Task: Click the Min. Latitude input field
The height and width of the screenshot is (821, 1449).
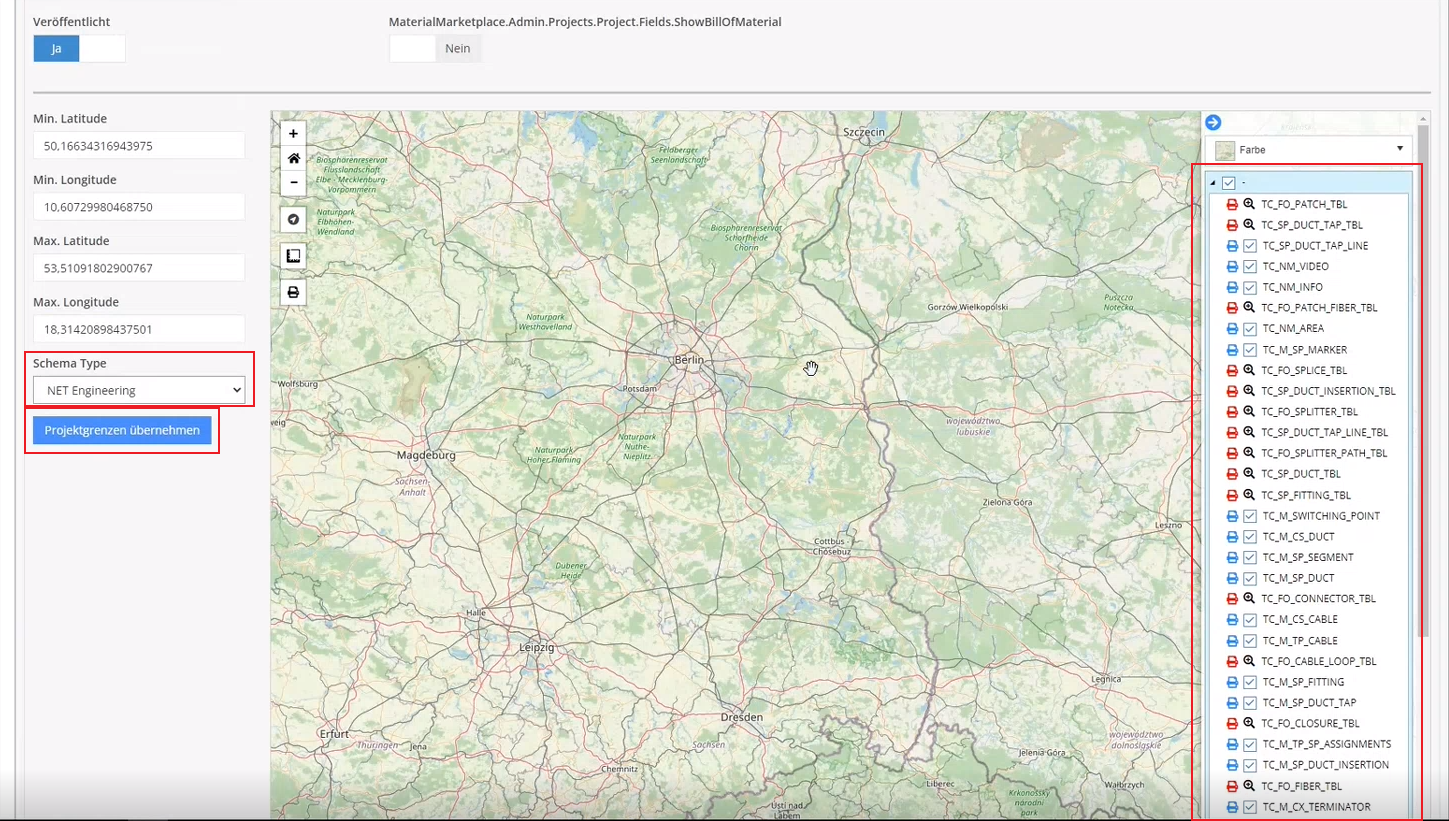Action: (x=139, y=145)
